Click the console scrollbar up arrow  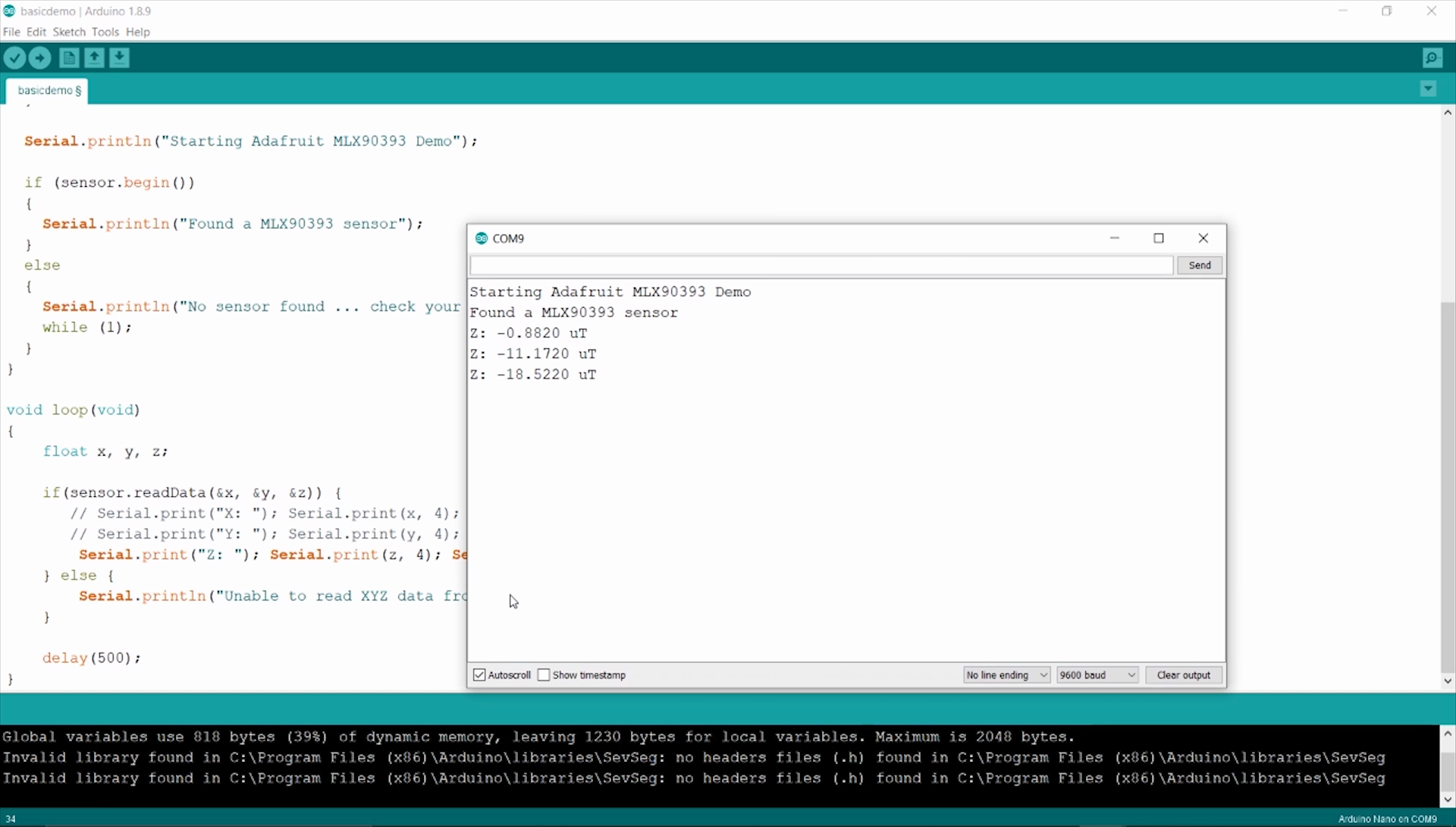click(1448, 734)
